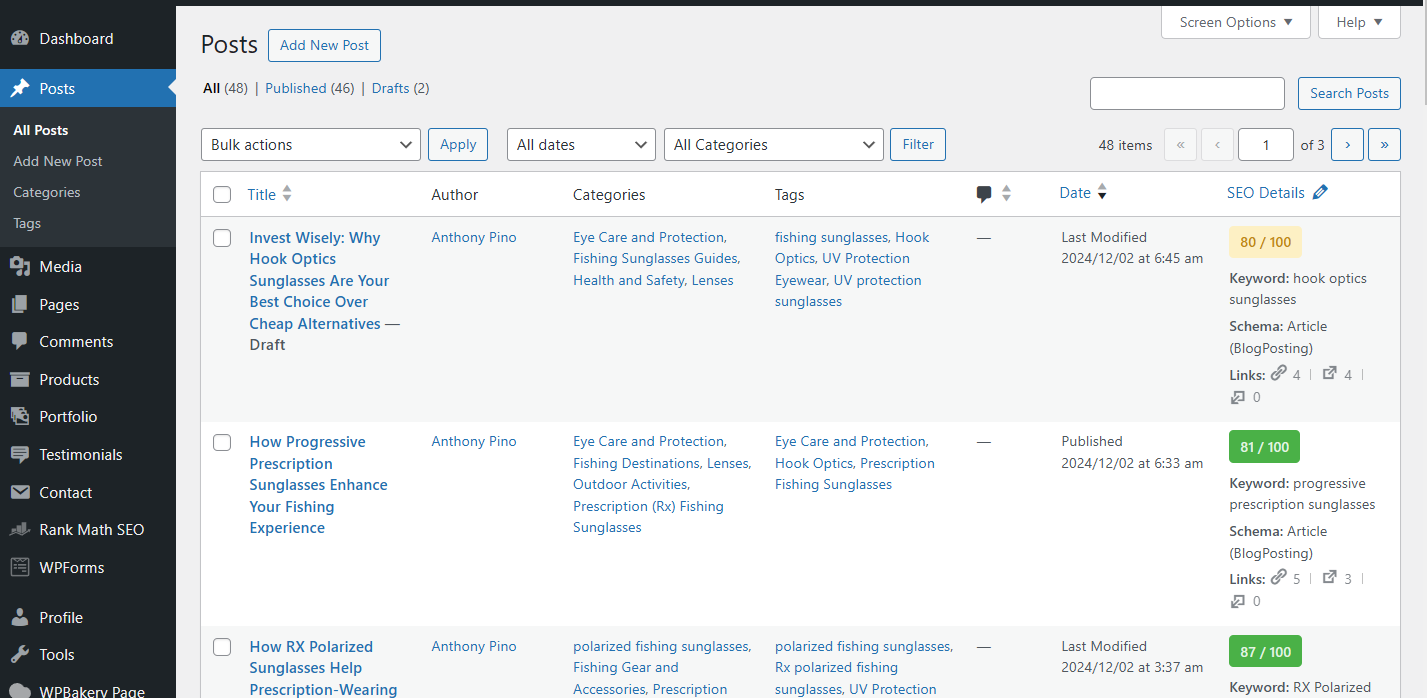Check the Invest Wisely post checkbox
Screen dimensions: 1427x698
click(222, 238)
